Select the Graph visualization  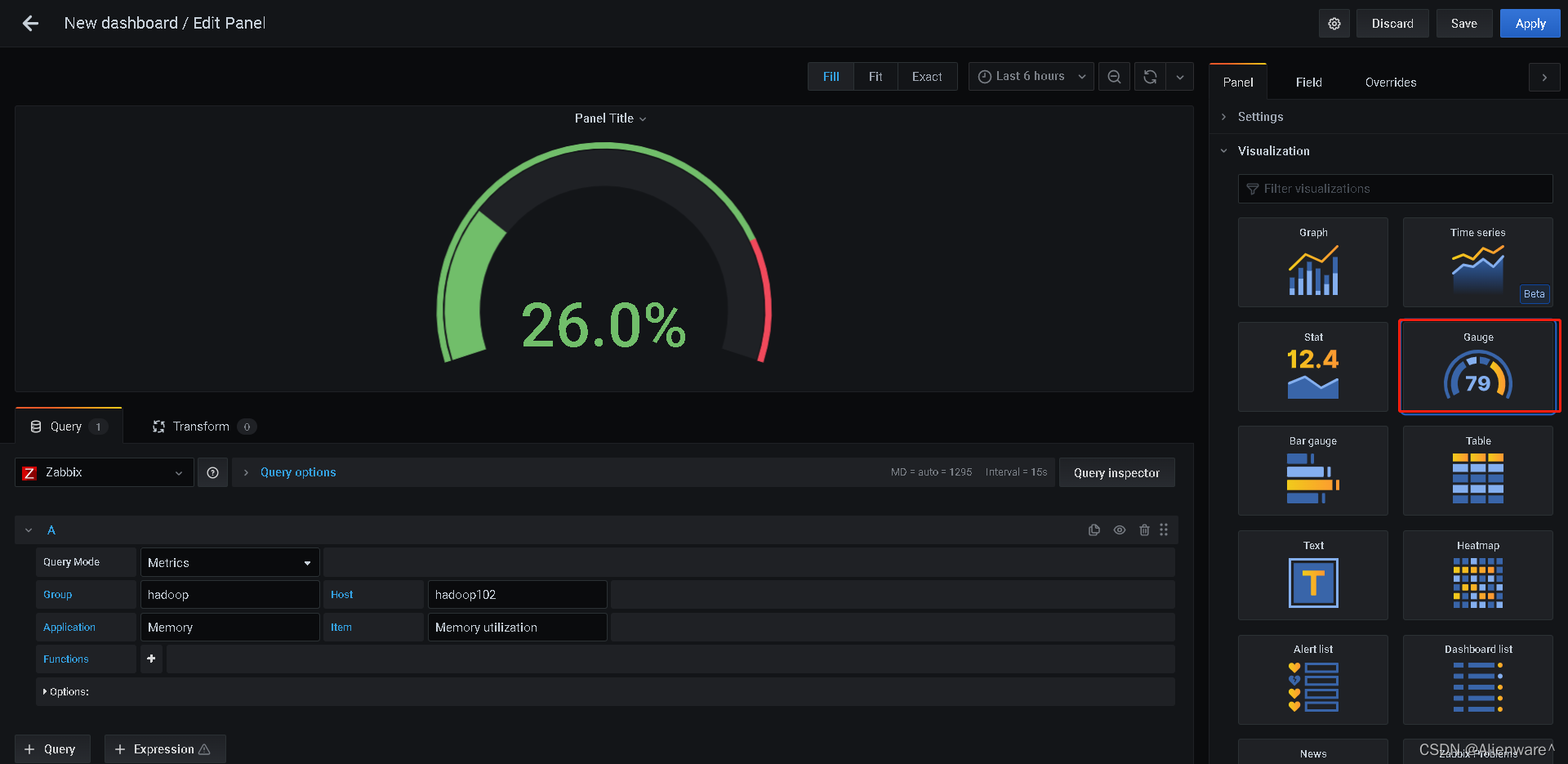pyautogui.click(x=1313, y=262)
